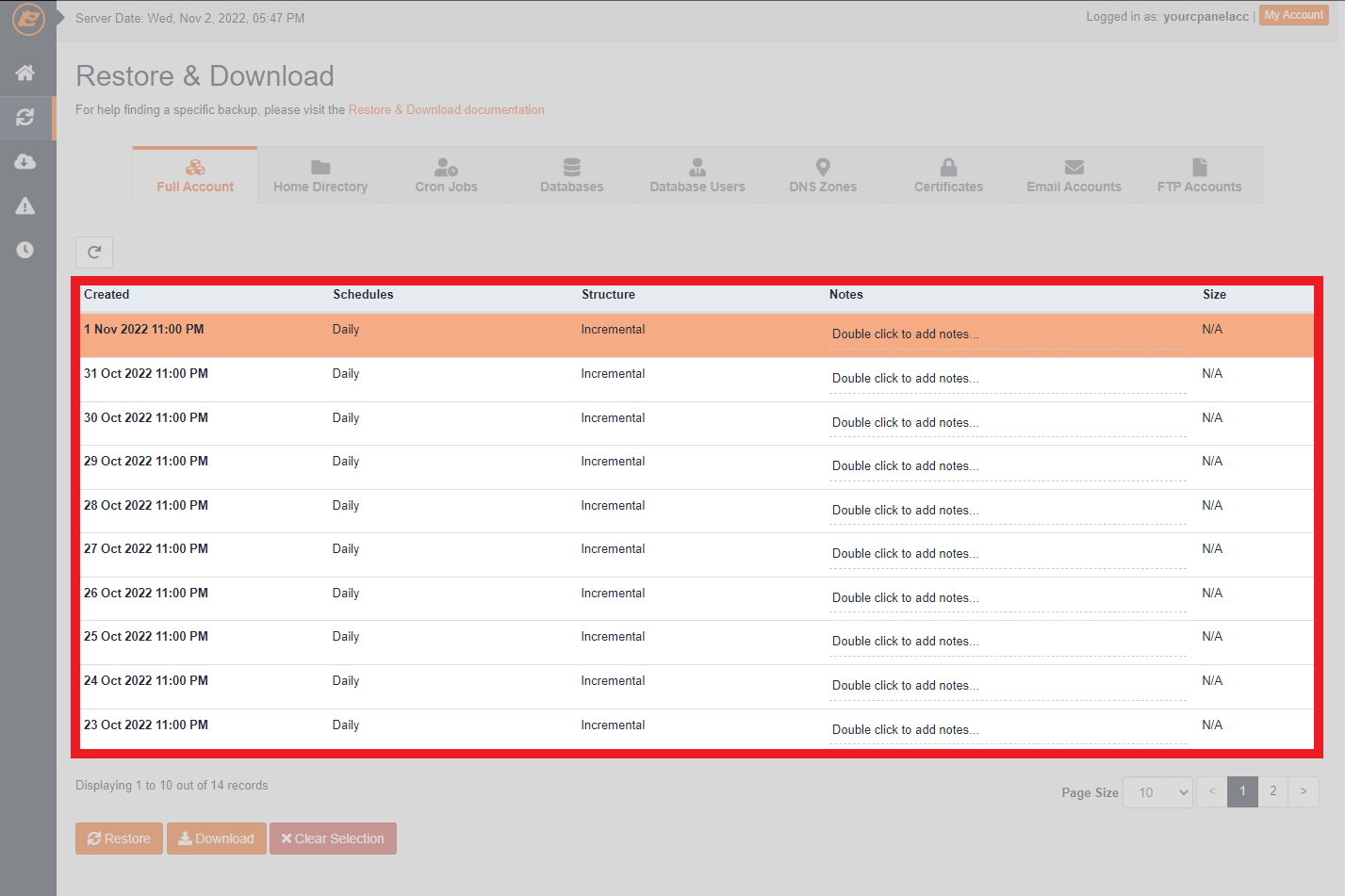This screenshot has height=896, width=1345.
Task: Click the clock history icon in sidebar
Action: coord(25,249)
